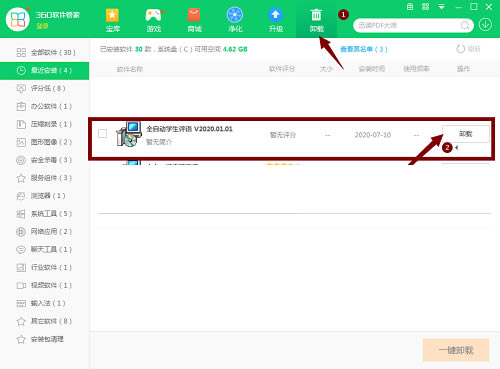The image size is (500, 369).
Task: Expand arrow beside the 卸载 button
Action: pyautogui.click(x=457, y=148)
